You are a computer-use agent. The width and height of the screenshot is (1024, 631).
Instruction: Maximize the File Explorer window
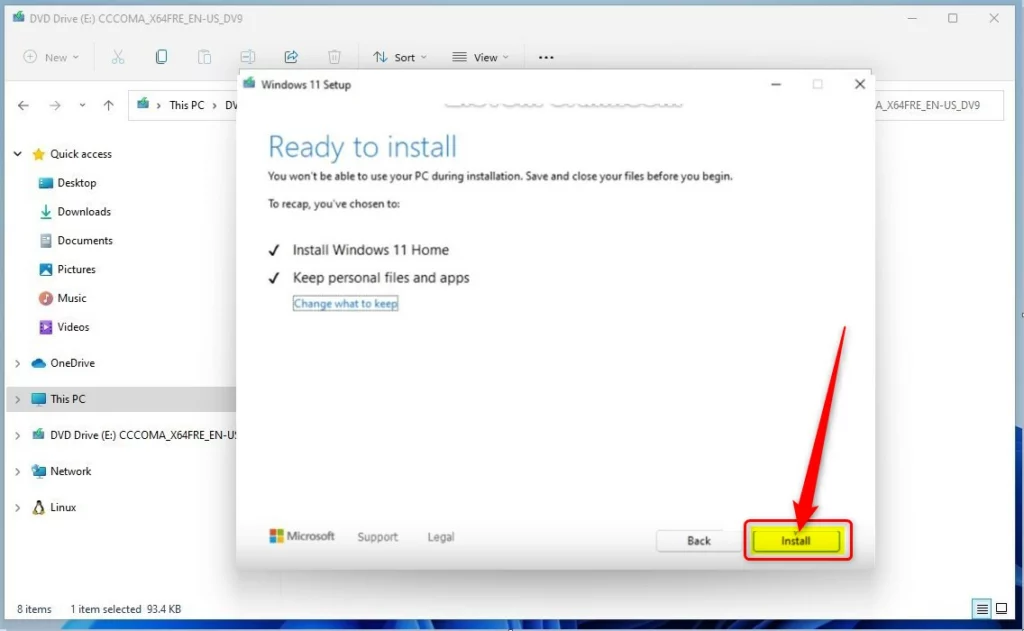point(953,18)
